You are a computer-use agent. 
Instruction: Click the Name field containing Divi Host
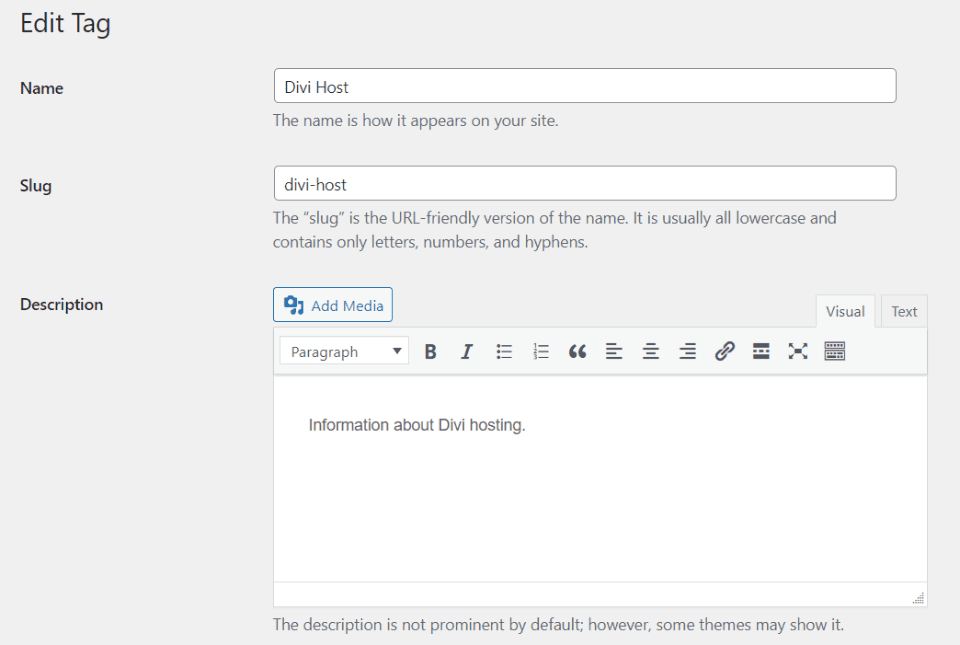(585, 86)
